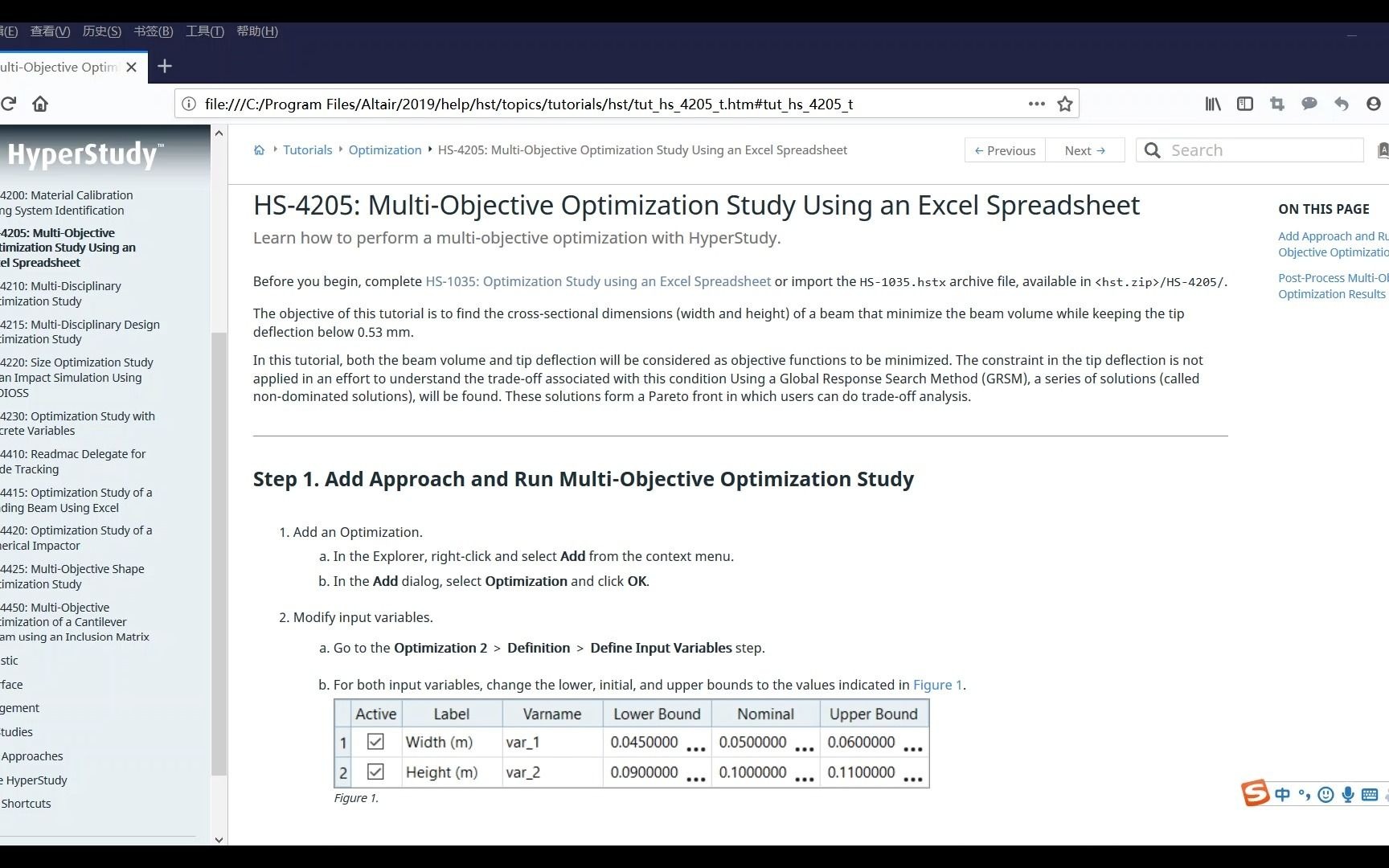The width and height of the screenshot is (1389, 868).
Task: Open Sogou emoji picker icon in system tray
Action: 1325,795
